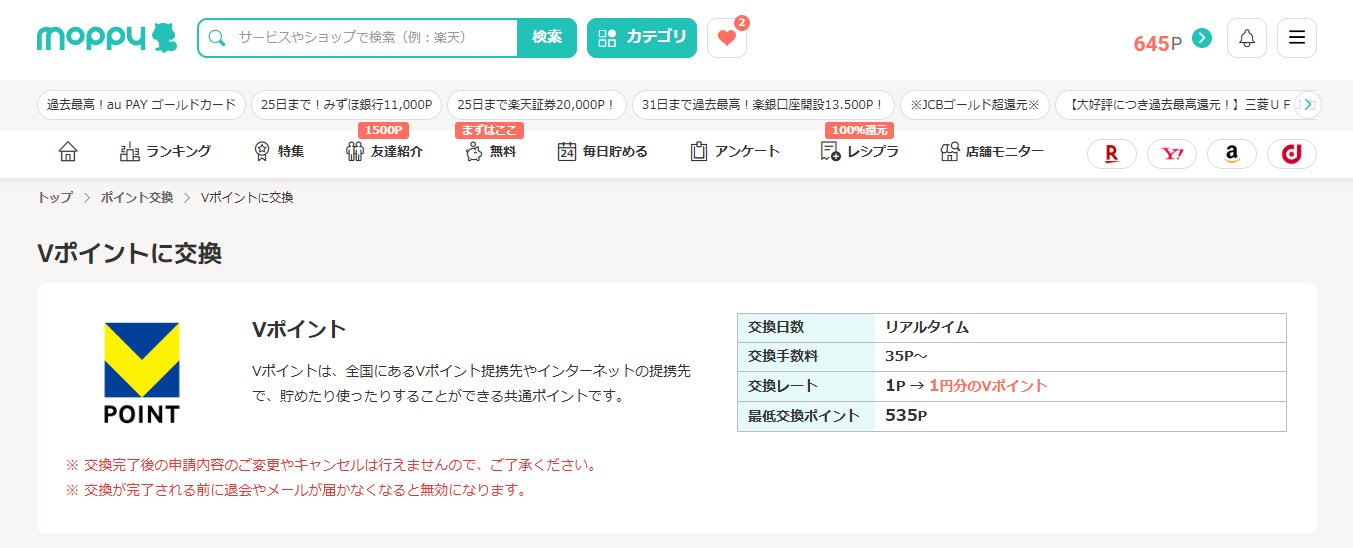Click the 交換手数料 table label

(x=783, y=356)
